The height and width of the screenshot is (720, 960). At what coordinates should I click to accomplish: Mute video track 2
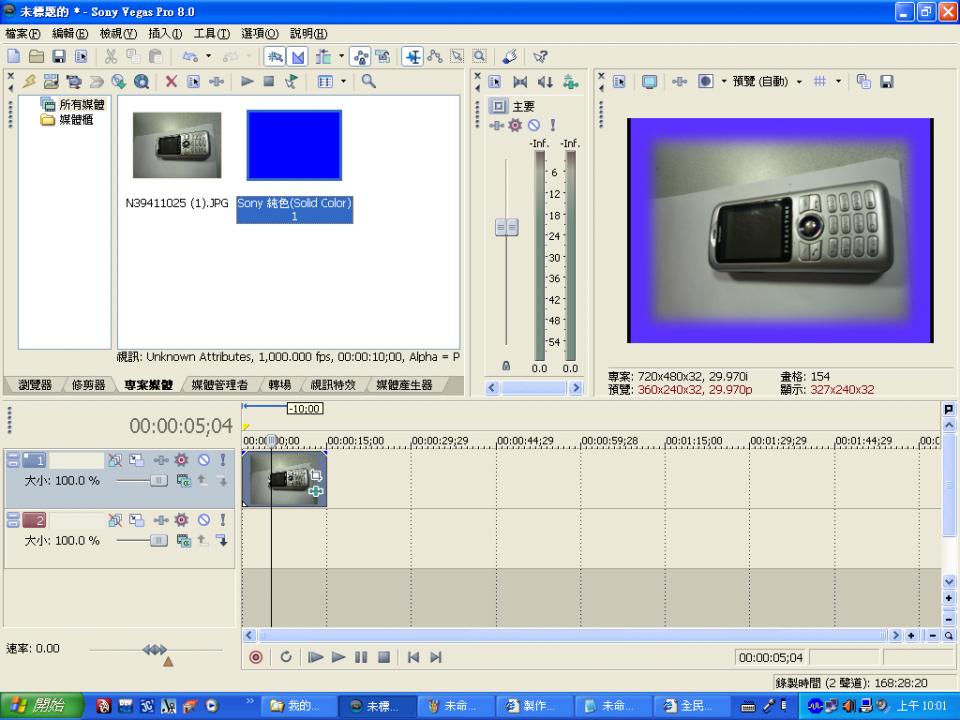tap(203, 520)
